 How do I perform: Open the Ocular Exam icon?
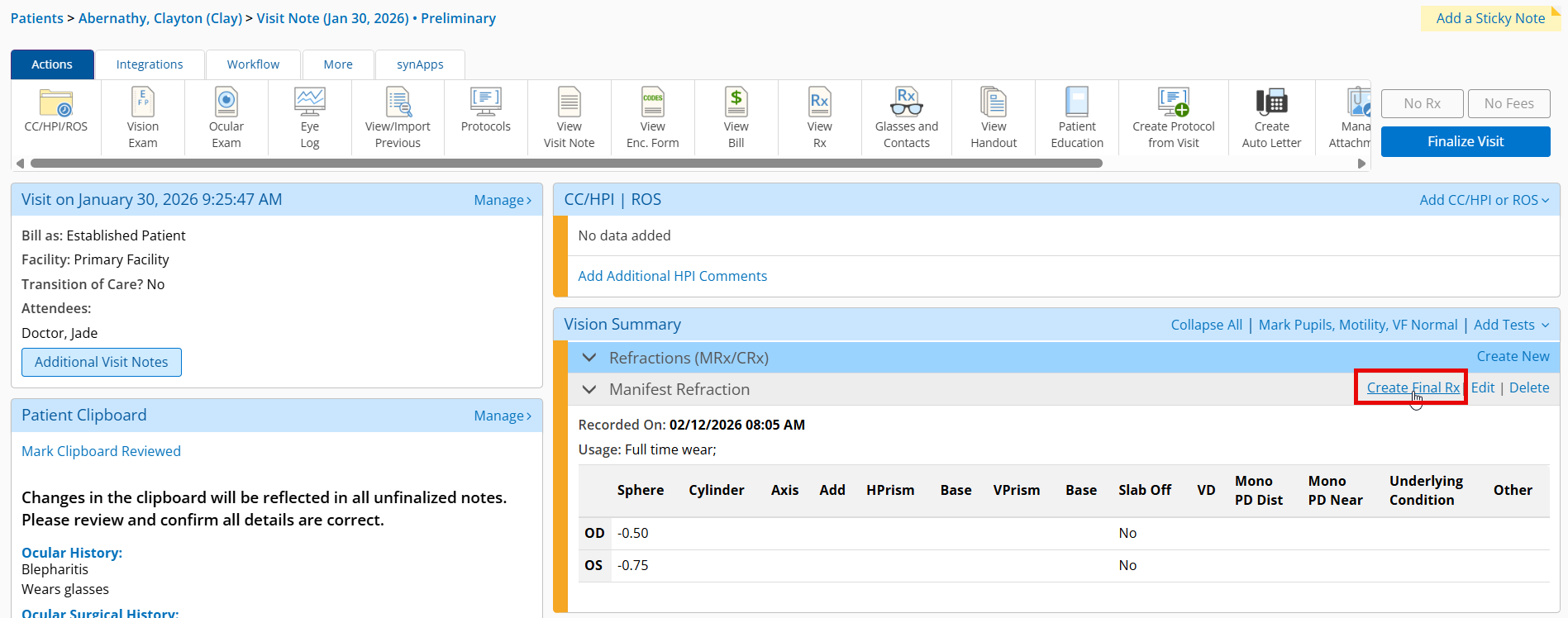pyautogui.click(x=226, y=102)
